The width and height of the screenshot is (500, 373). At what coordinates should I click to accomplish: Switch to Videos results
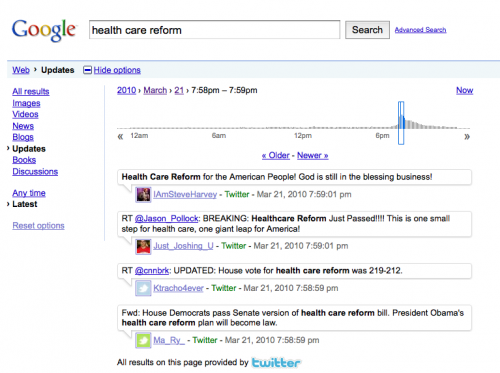(x=25, y=114)
